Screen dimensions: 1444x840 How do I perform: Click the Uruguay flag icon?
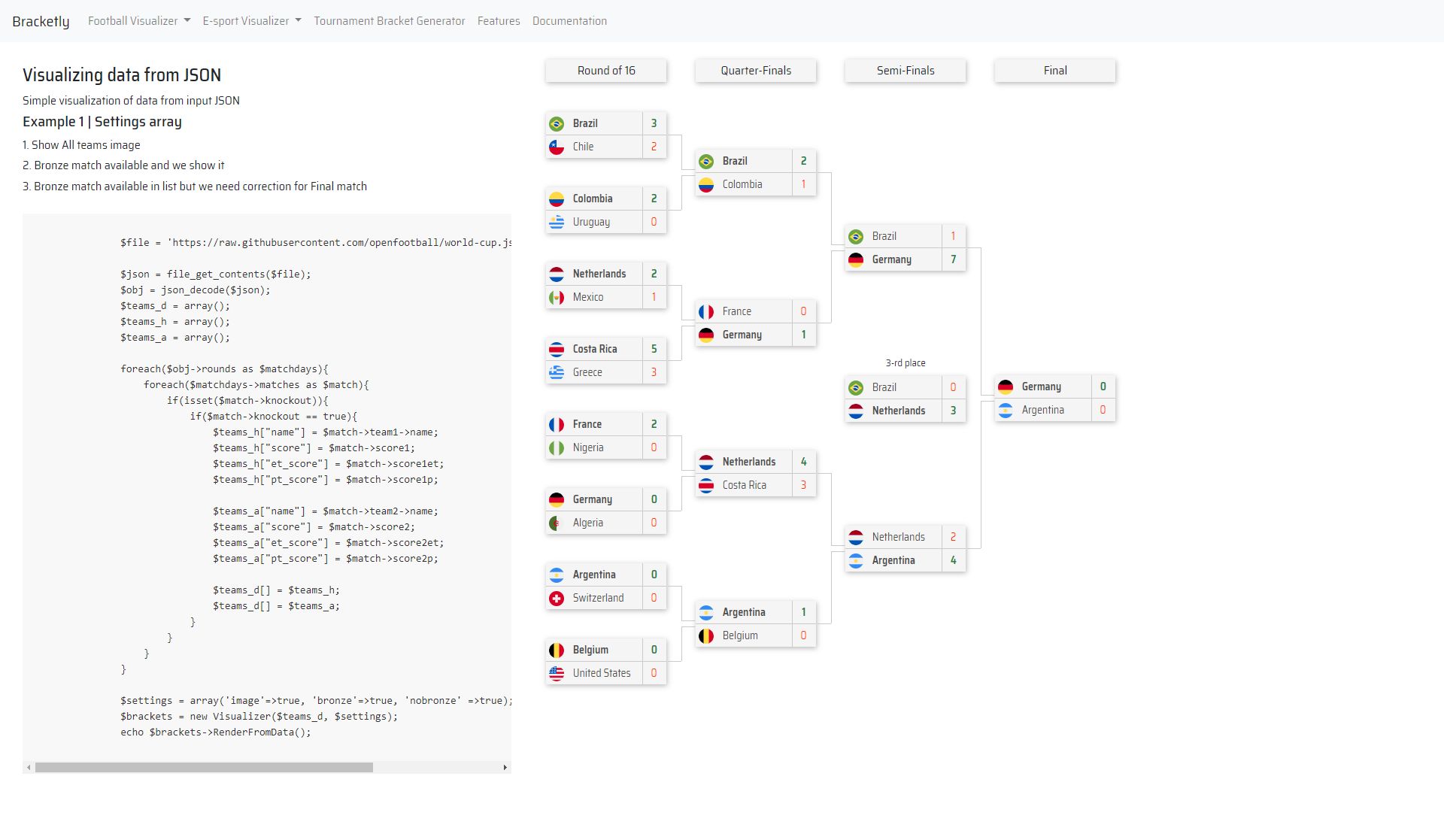tap(557, 223)
